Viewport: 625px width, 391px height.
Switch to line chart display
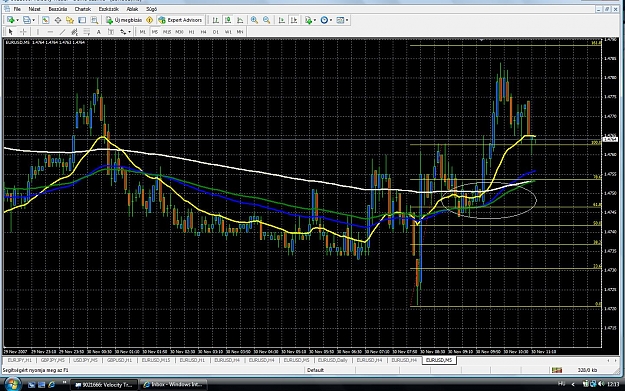[240, 20]
